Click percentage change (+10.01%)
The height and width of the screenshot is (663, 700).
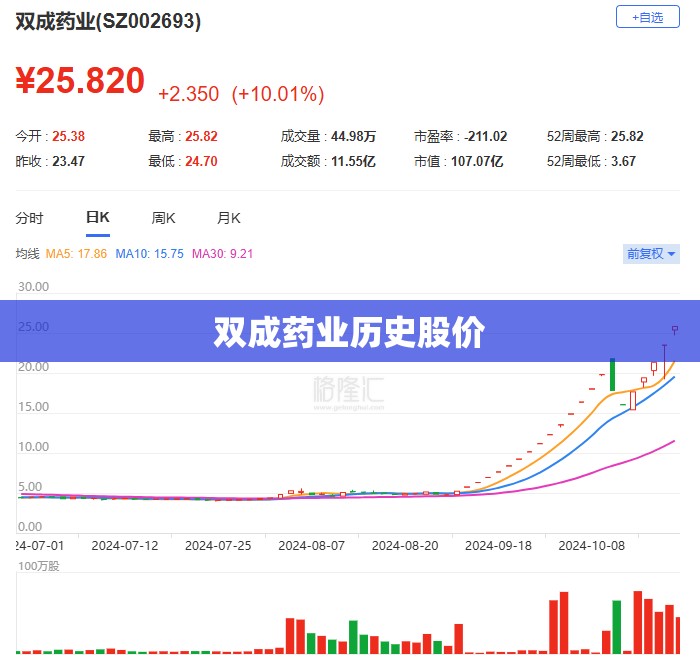[278, 94]
